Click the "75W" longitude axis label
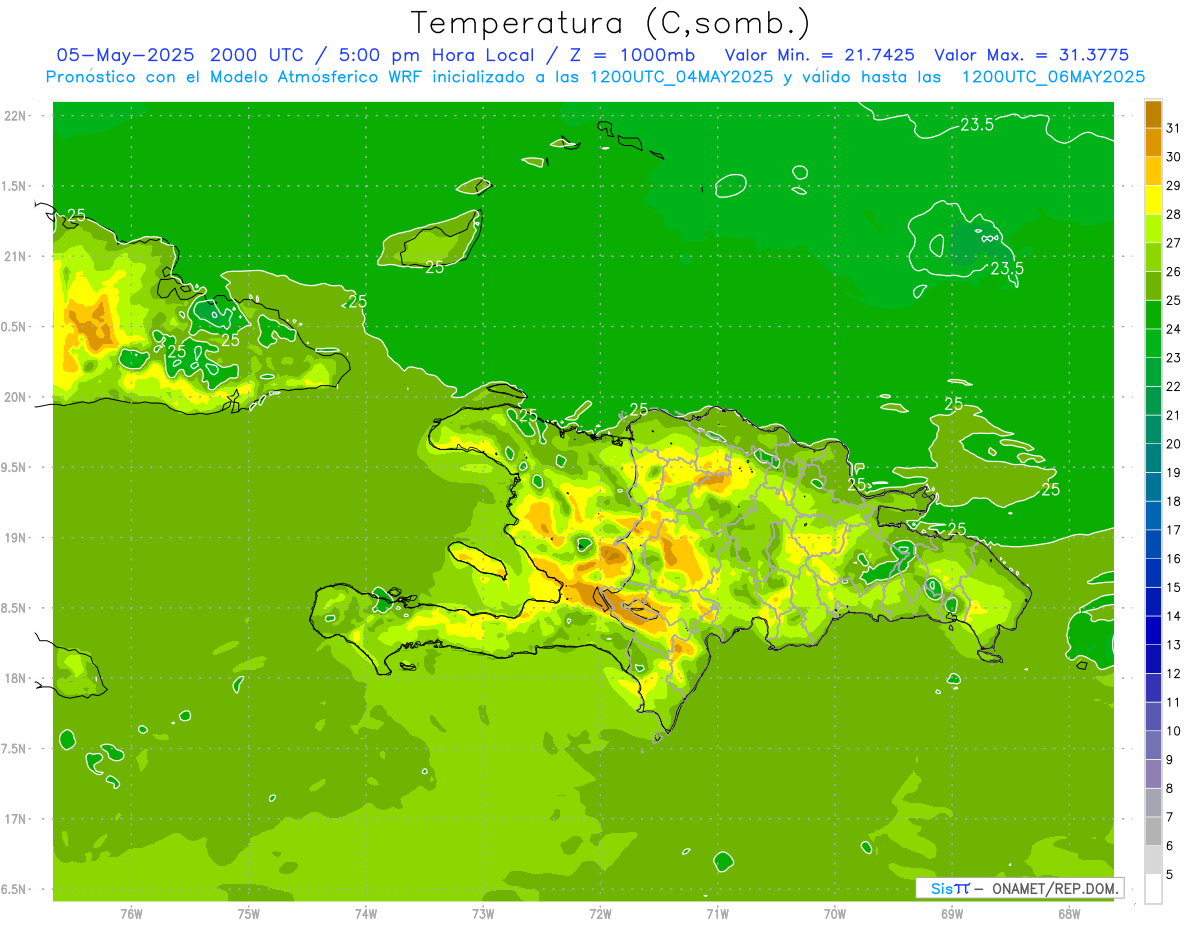Image resolution: width=1200 pixels, height=927 pixels. click(249, 913)
